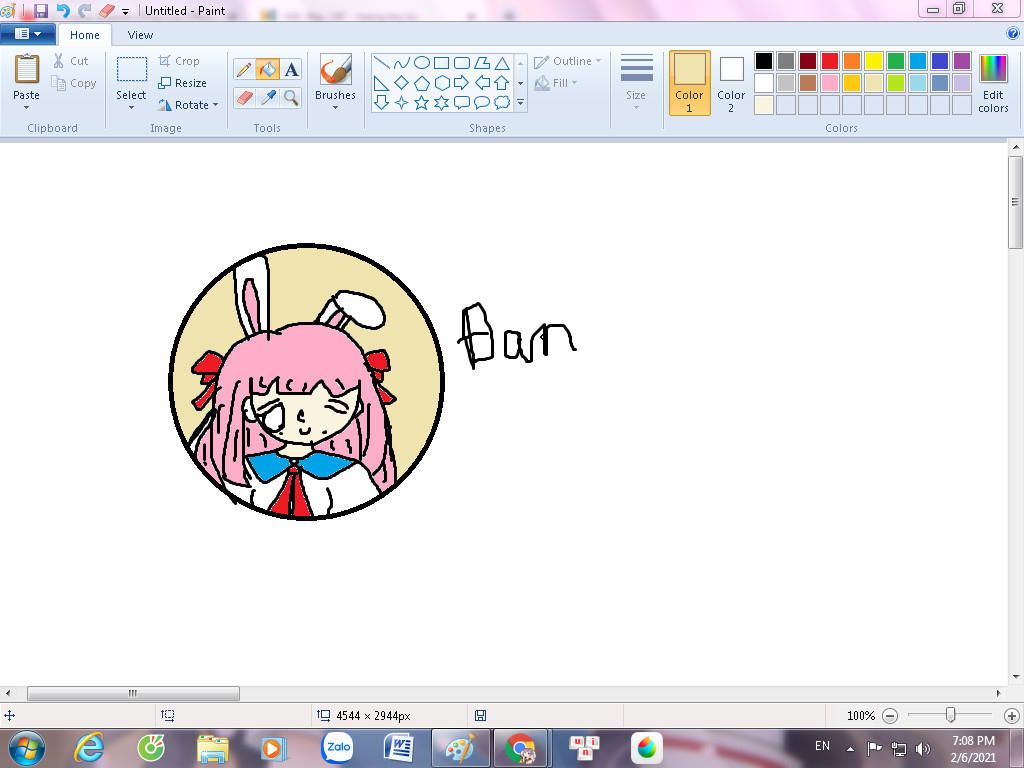Choose the Line shape
The width and height of the screenshot is (1024, 768).
(382, 63)
